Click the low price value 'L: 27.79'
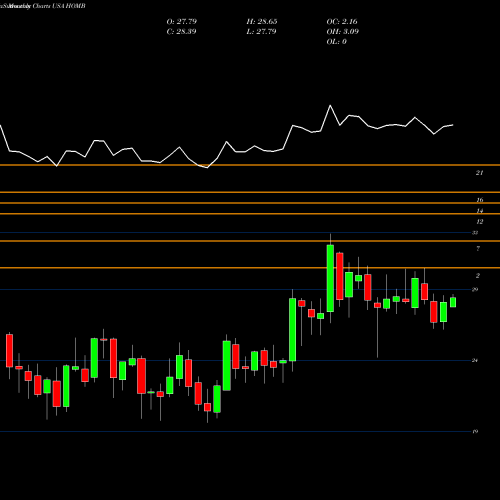500x500 pixels. pyautogui.click(x=261, y=32)
